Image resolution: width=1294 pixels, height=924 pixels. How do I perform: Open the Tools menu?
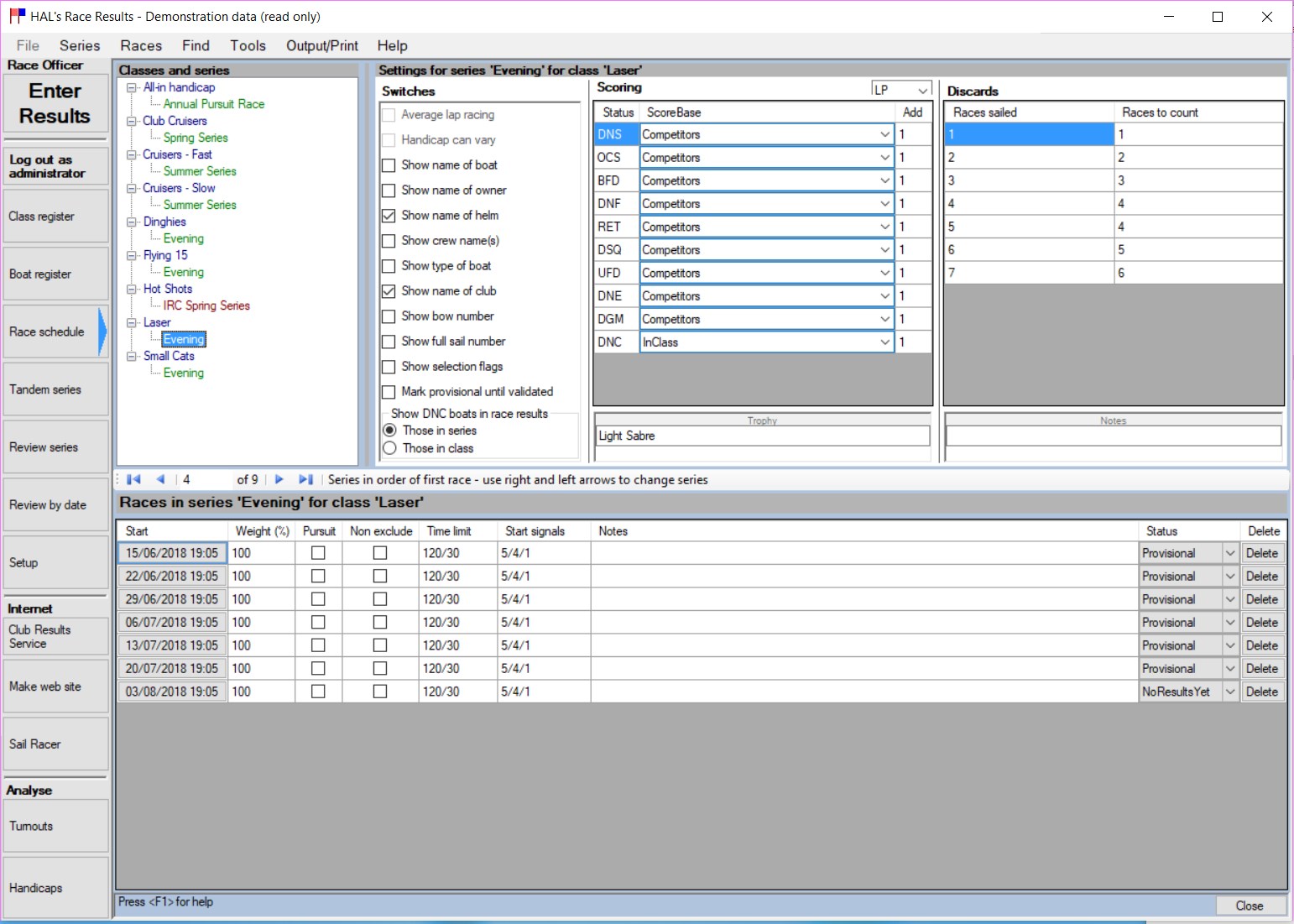coord(248,45)
